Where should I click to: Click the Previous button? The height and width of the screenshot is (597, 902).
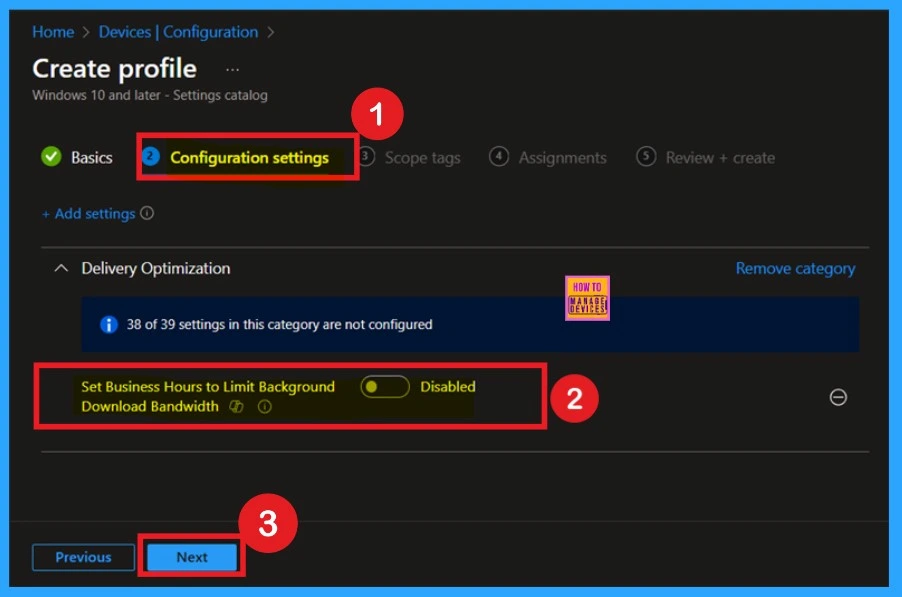tap(83, 557)
